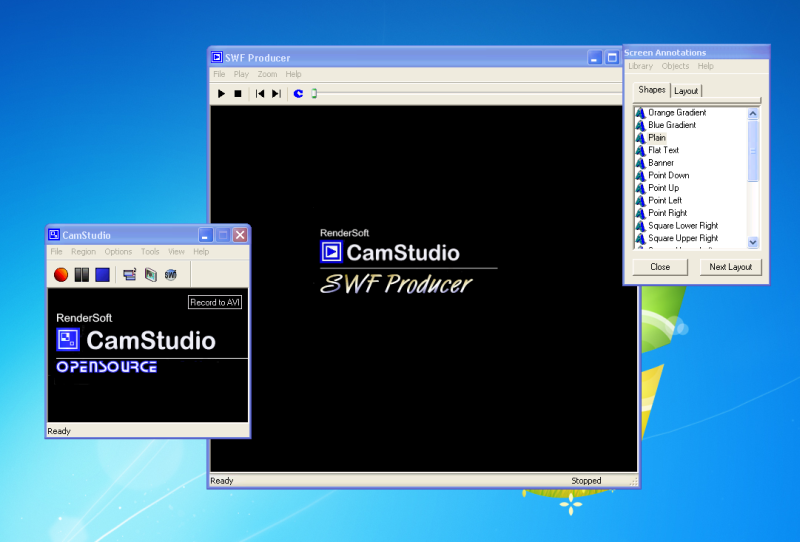
Task: Click the shapes list scroll up arrow
Action: pyautogui.click(x=753, y=114)
